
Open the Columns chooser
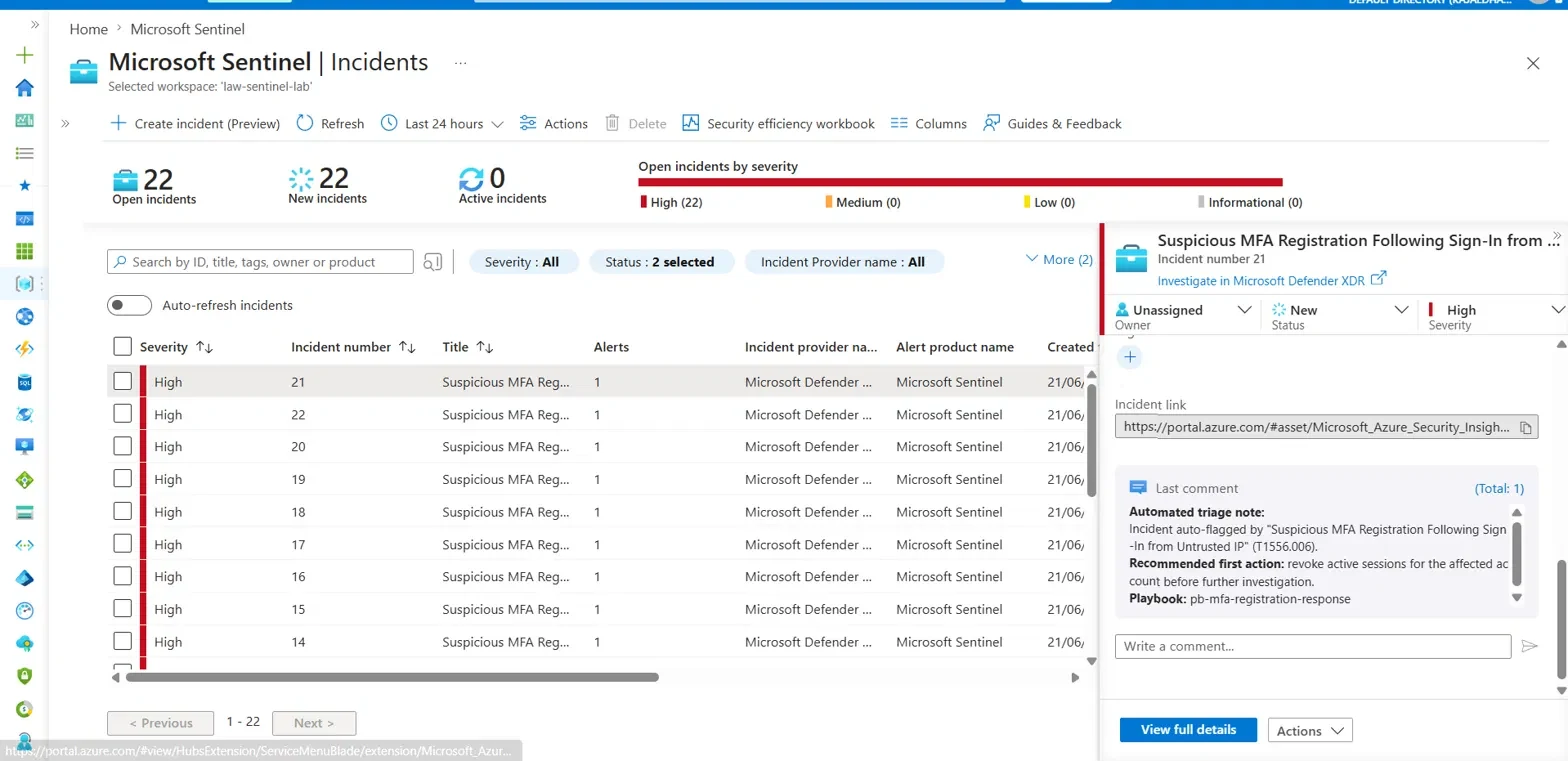point(928,124)
